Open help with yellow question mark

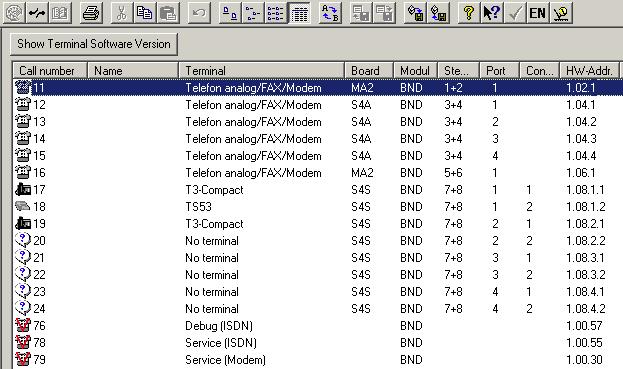click(468, 13)
